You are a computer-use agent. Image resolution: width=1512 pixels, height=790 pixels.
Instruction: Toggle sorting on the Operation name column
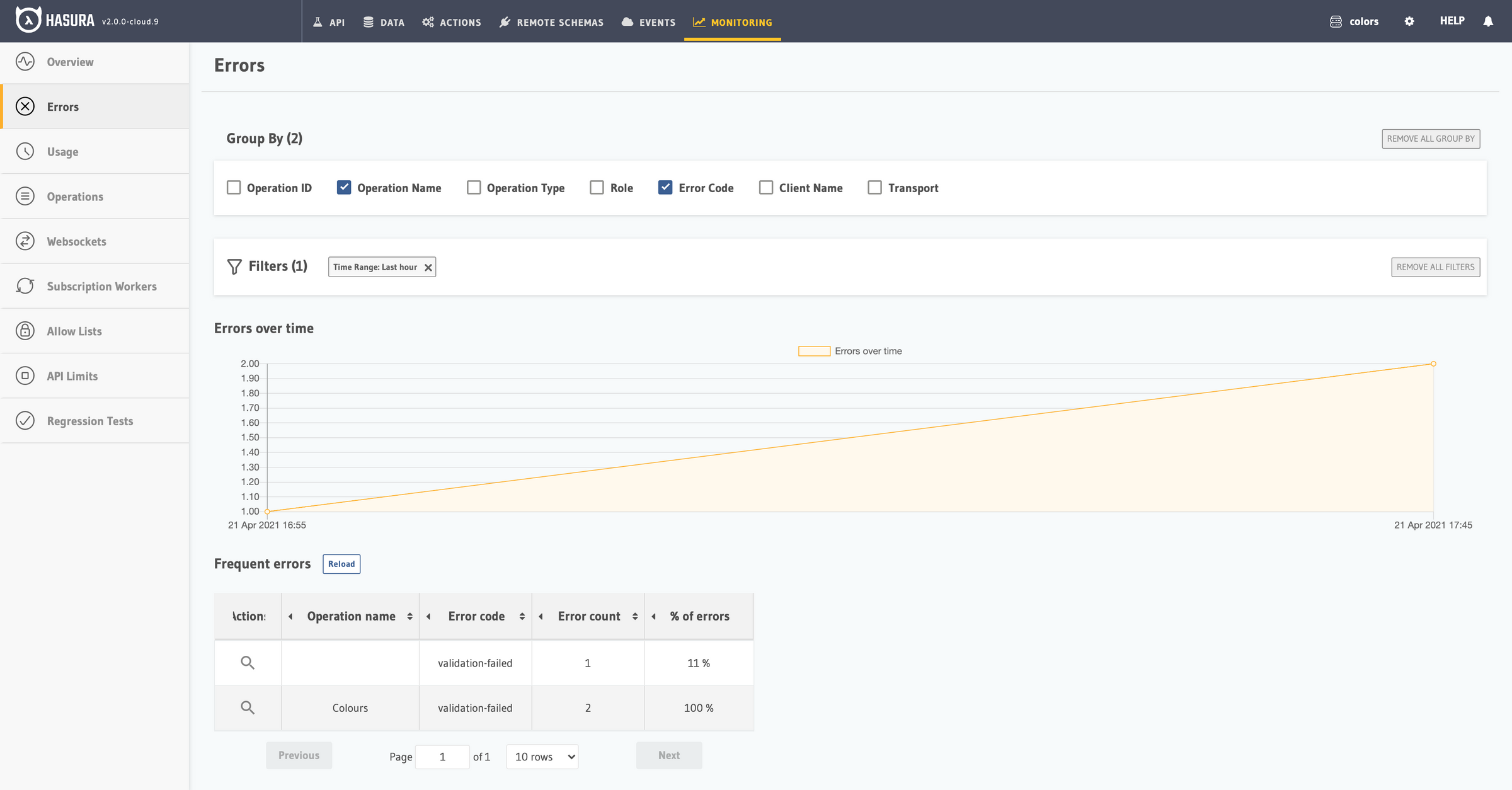tap(408, 616)
